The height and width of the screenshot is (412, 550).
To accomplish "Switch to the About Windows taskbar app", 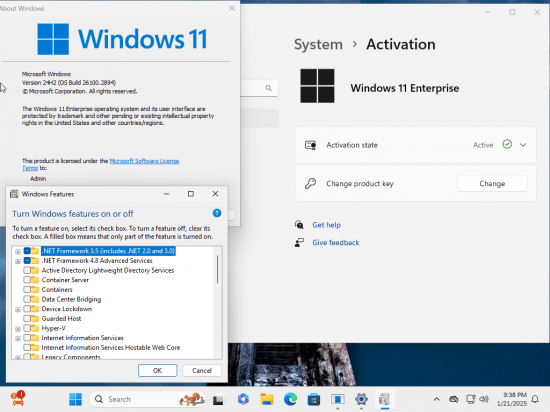I will [x=337, y=399].
